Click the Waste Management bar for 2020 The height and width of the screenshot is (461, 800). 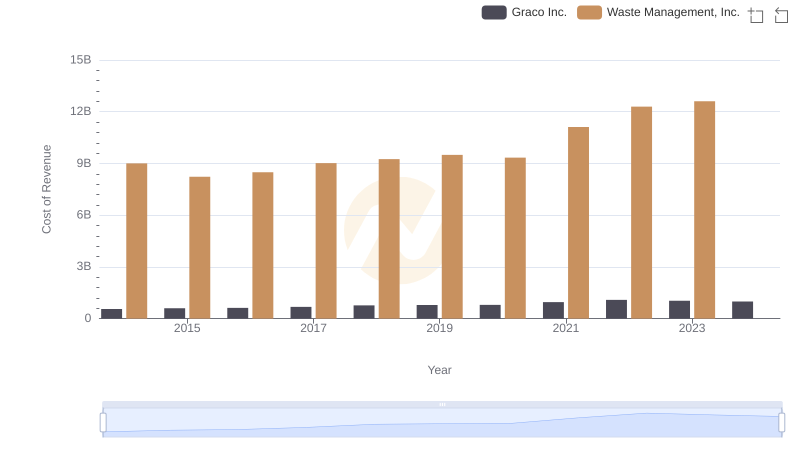pyautogui.click(x=515, y=238)
